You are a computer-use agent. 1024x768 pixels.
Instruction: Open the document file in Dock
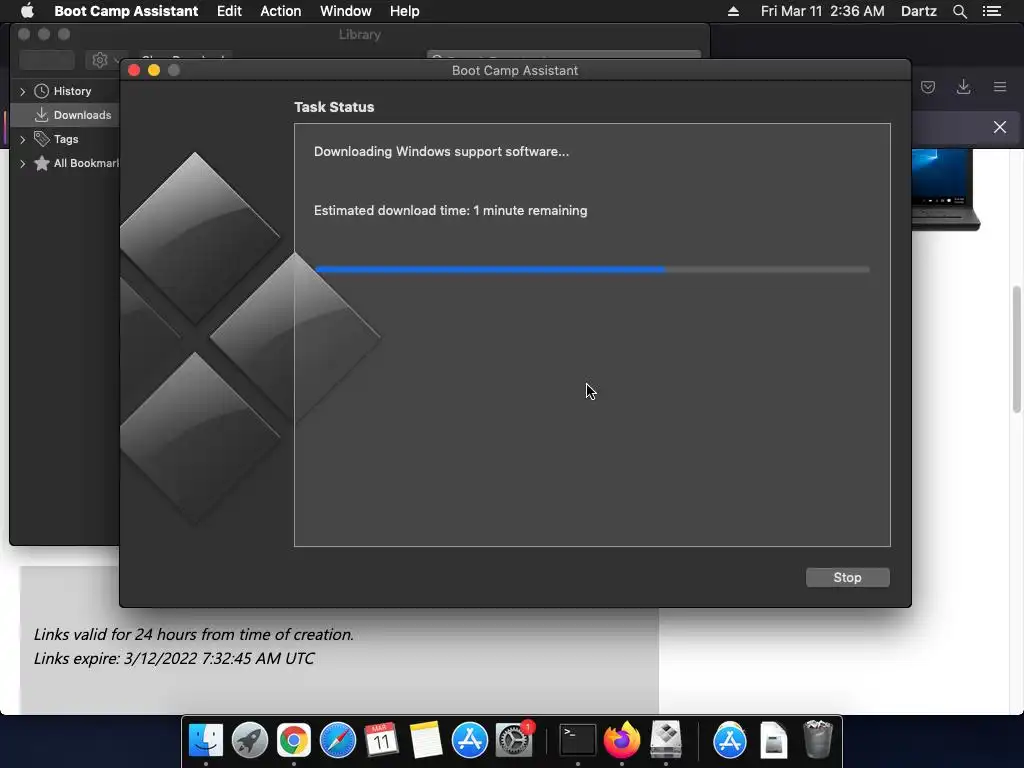coord(774,740)
